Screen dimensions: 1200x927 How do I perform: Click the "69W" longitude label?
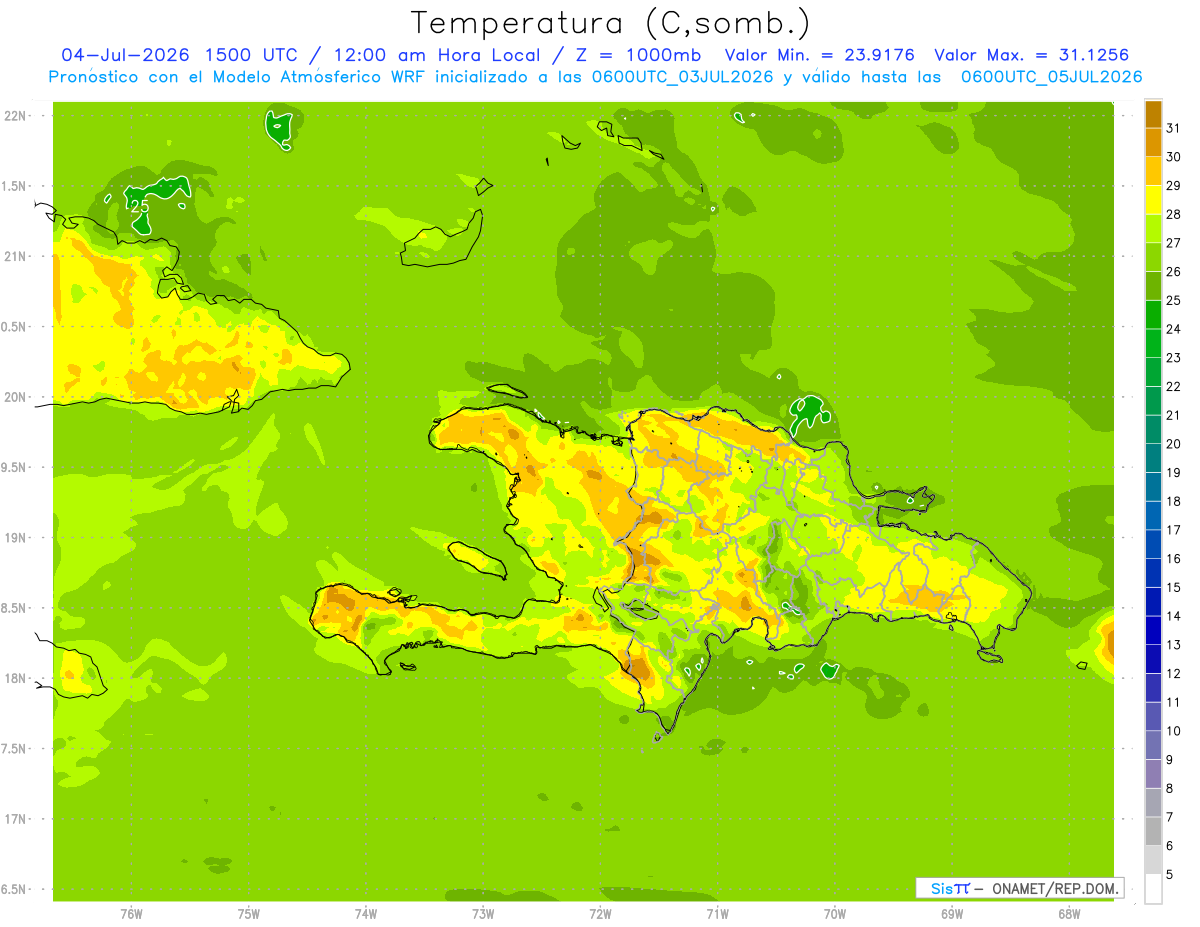click(x=952, y=914)
